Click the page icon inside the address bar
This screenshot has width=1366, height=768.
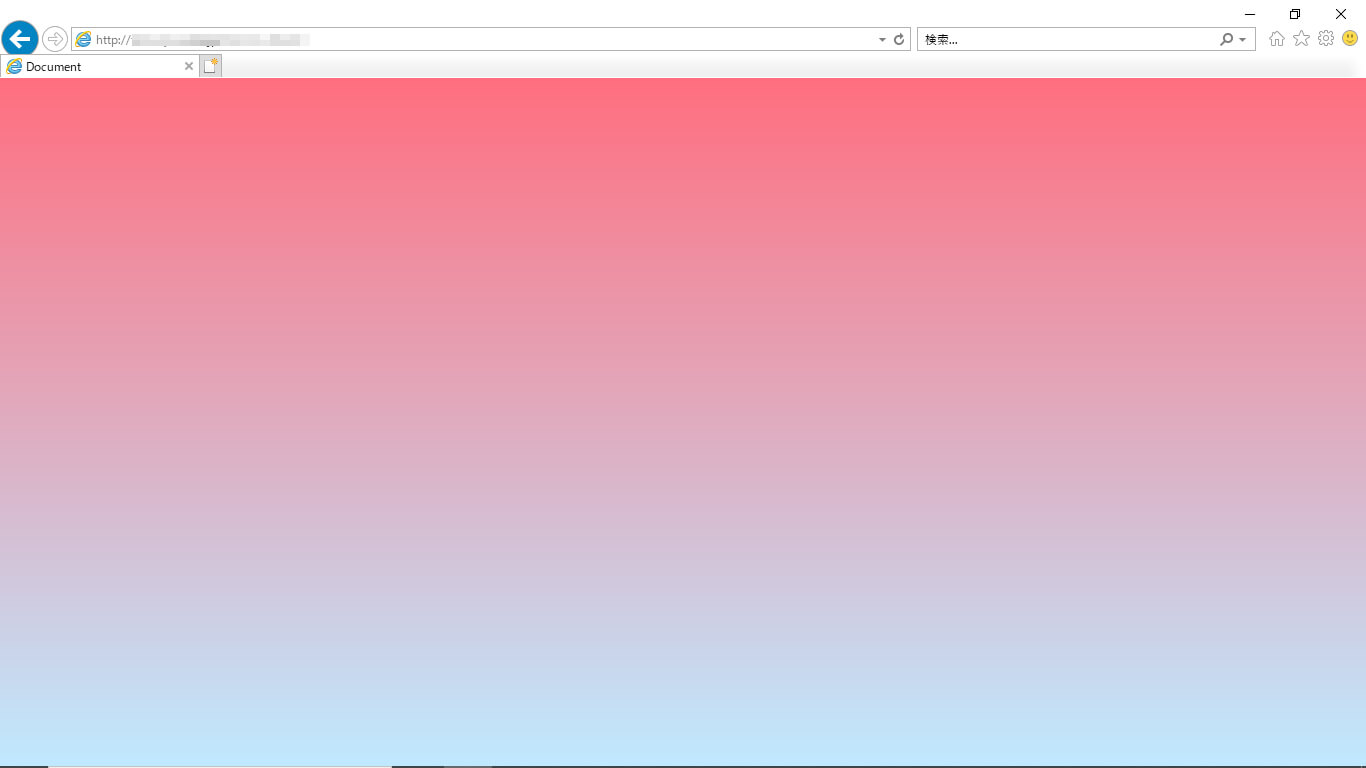83,39
